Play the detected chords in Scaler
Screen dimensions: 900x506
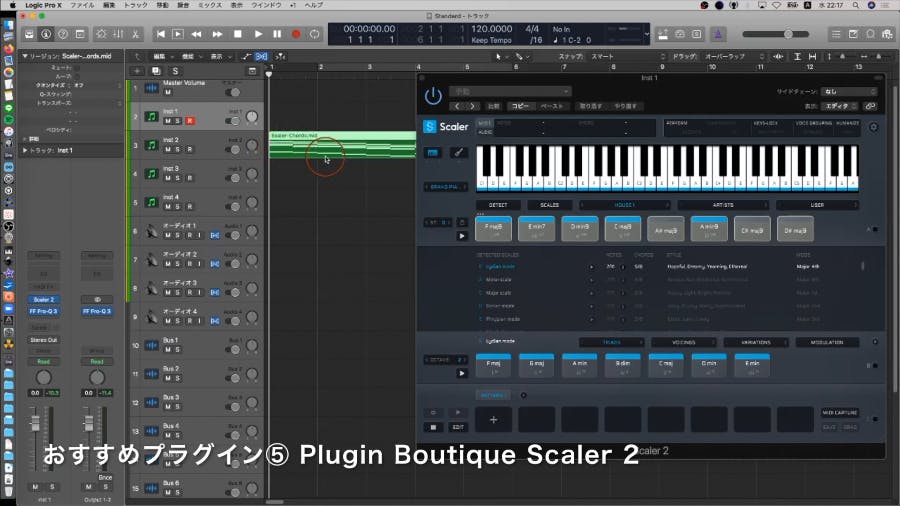pos(462,236)
